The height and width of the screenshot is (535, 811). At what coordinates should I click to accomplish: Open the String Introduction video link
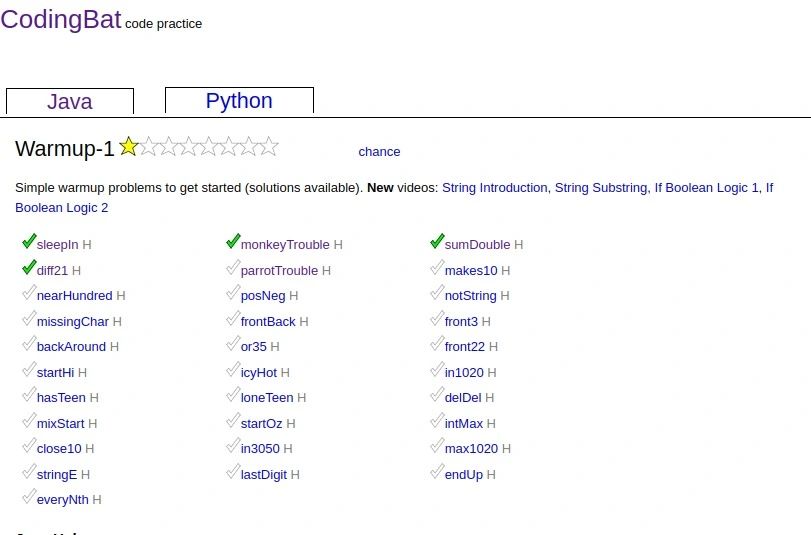(x=494, y=188)
